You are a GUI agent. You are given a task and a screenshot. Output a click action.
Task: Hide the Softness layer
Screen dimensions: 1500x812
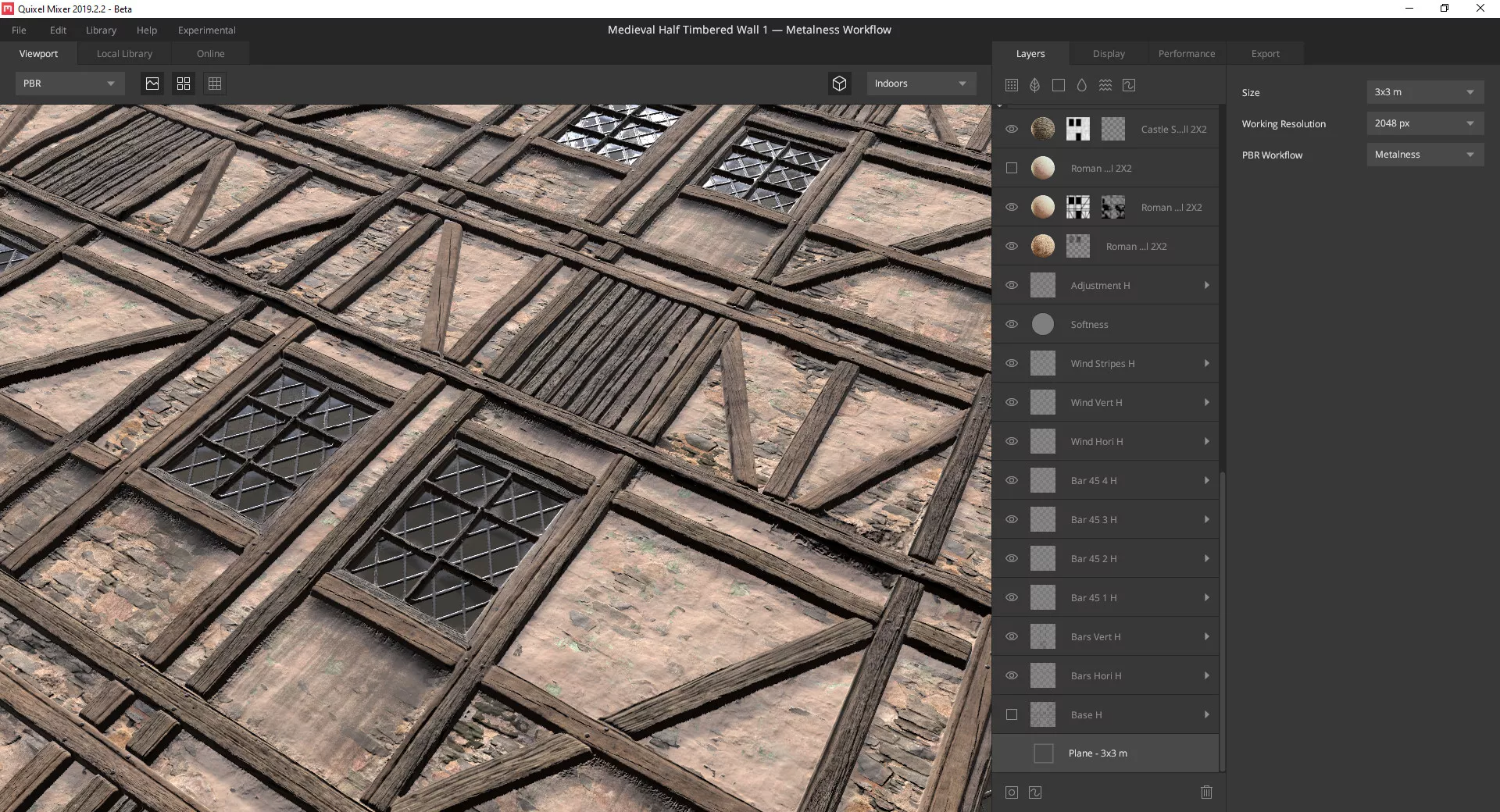(x=1012, y=324)
